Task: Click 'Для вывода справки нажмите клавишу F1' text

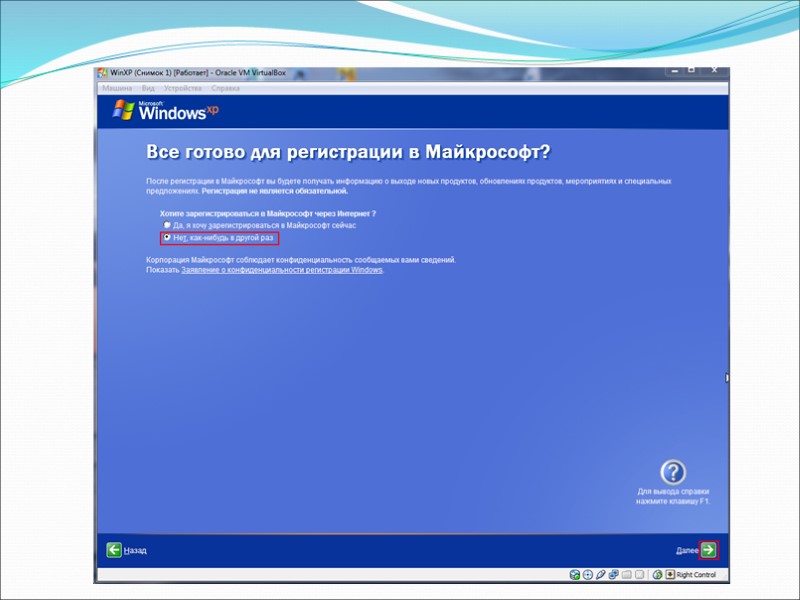Action: coord(673,496)
